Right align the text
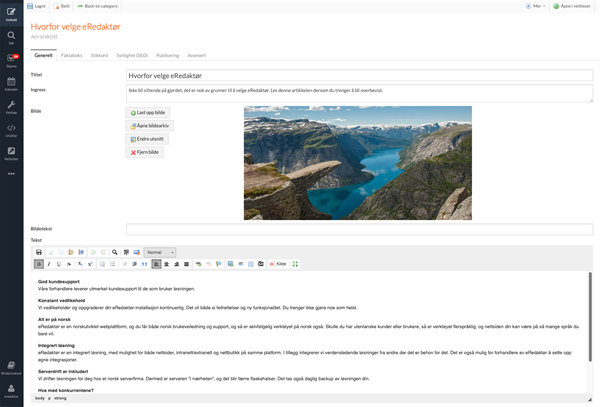 tap(176, 264)
